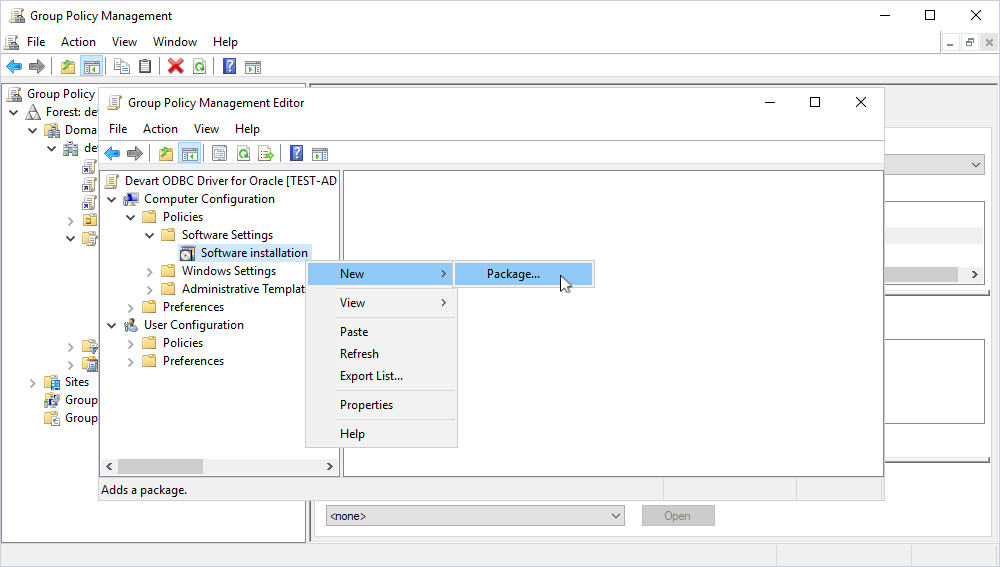This screenshot has width=1000, height=567.
Task: Choose Properties in context menu
Action: [x=381, y=405]
